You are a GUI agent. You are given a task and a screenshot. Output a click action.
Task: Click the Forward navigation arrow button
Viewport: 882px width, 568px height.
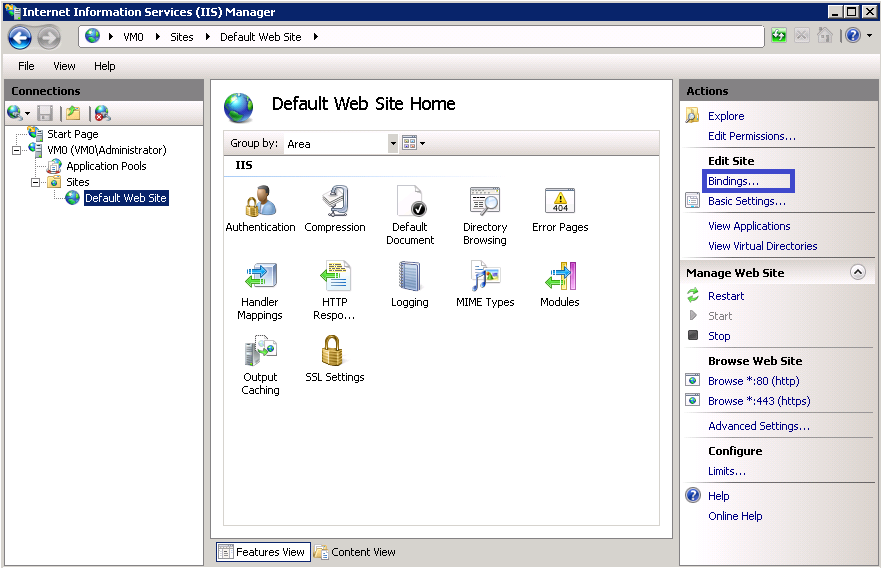pos(49,38)
